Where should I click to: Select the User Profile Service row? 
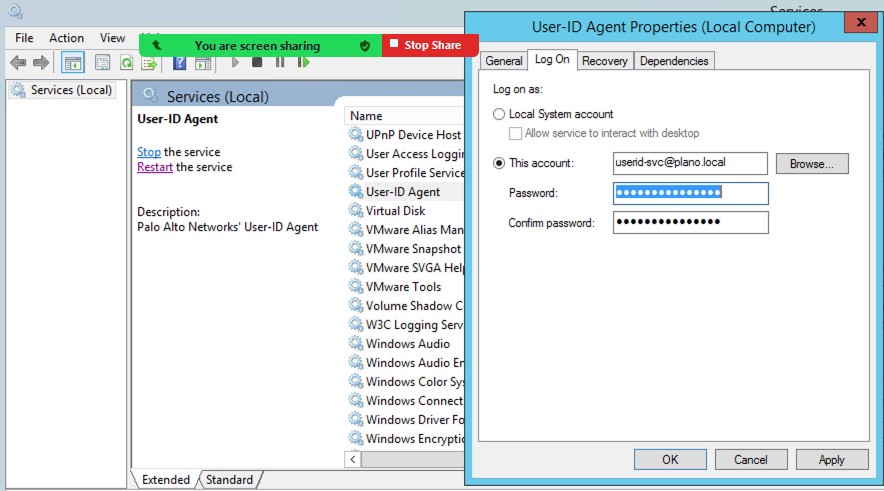click(x=405, y=172)
